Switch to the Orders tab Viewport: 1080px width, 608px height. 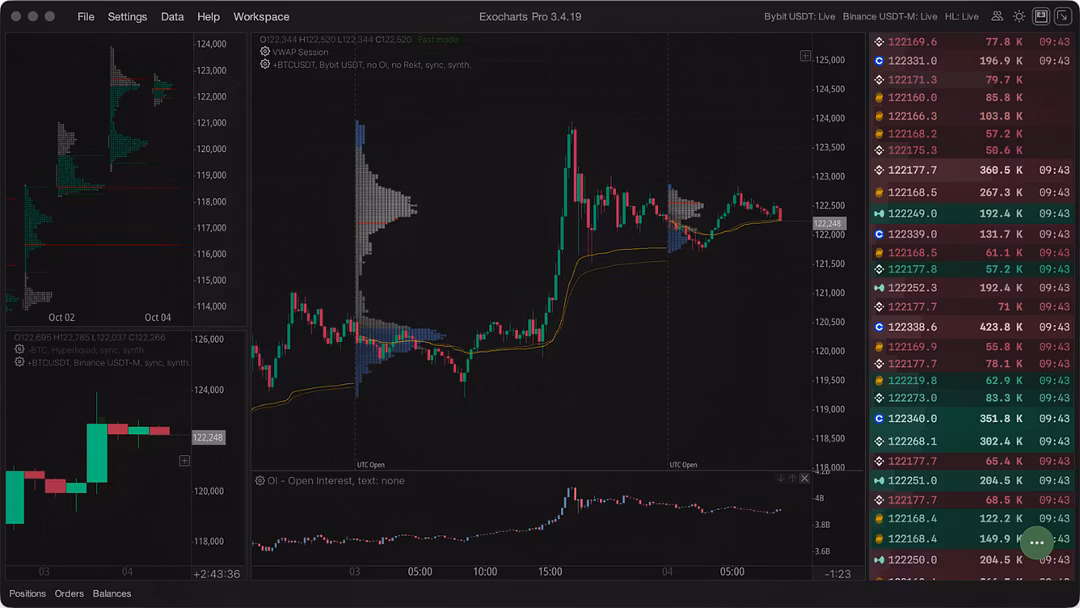[68, 593]
